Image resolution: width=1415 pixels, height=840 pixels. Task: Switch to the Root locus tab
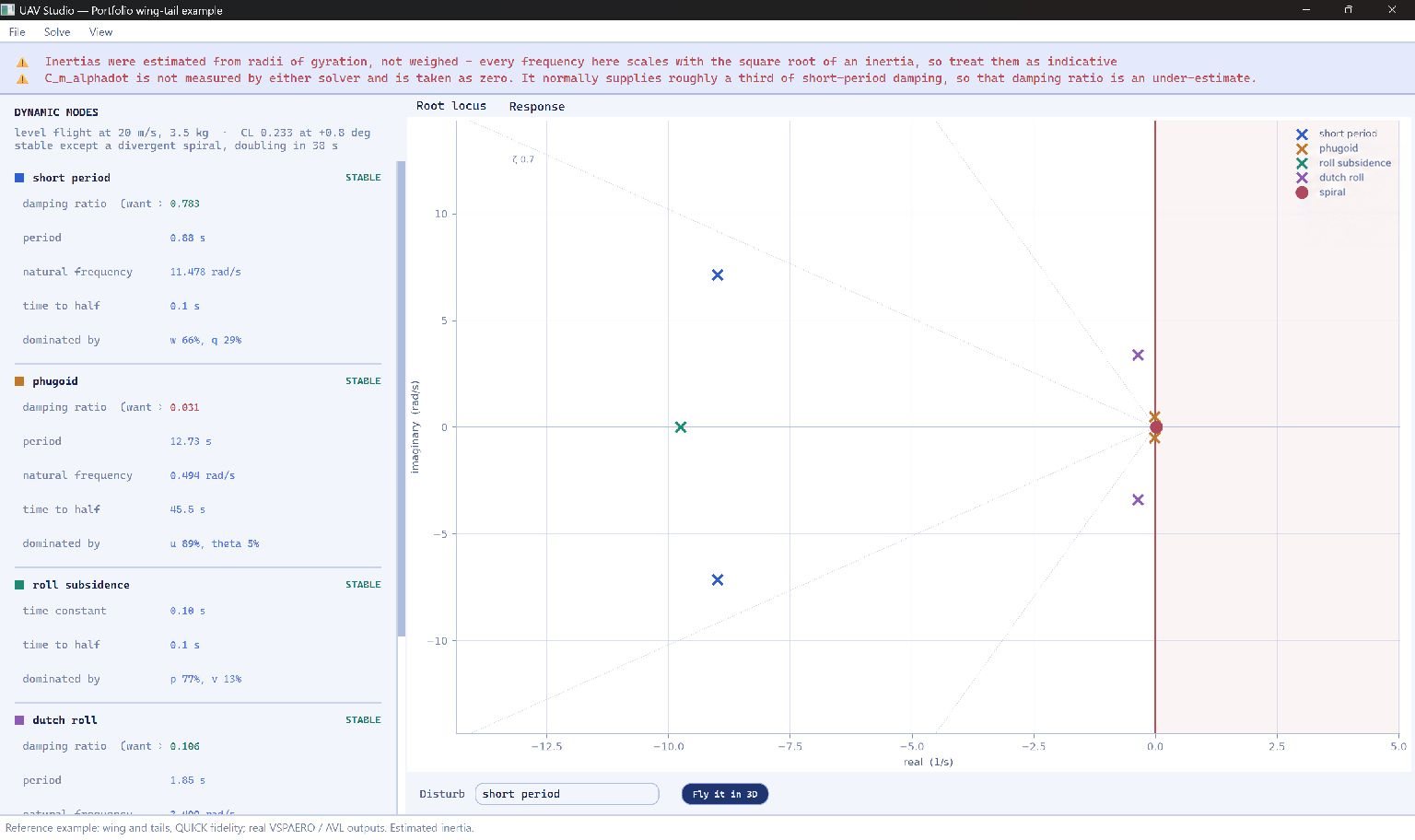click(451, 106)
